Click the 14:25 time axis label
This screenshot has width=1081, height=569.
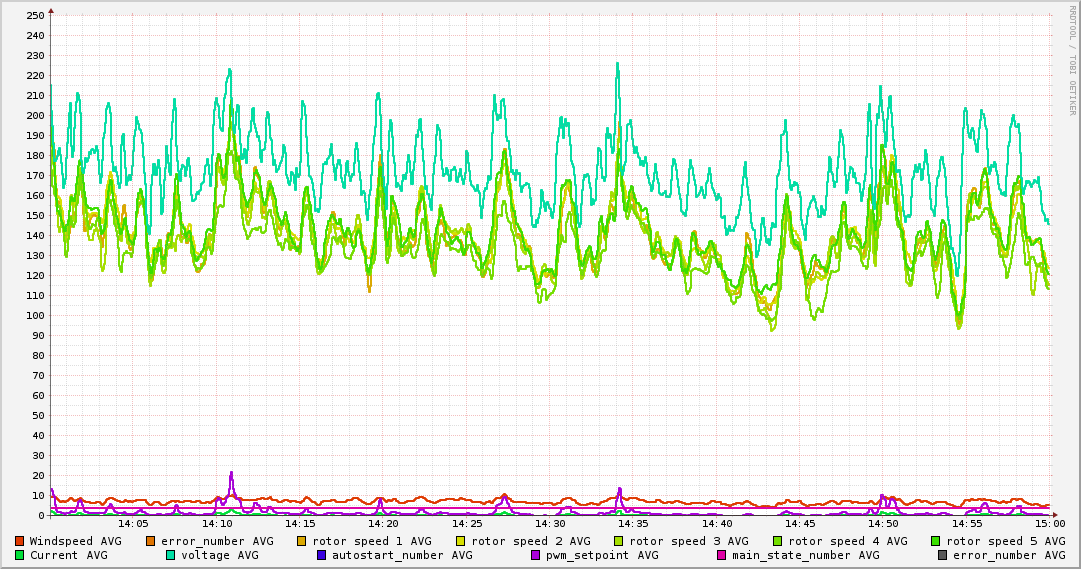467,524
